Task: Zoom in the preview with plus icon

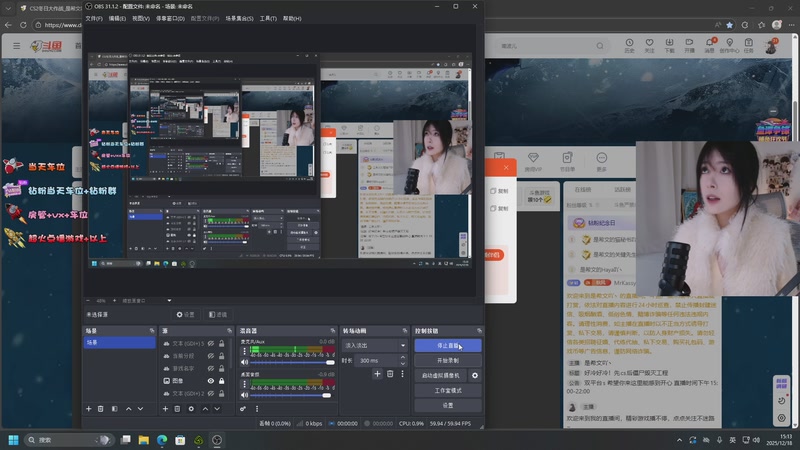Action: point(114,301)
